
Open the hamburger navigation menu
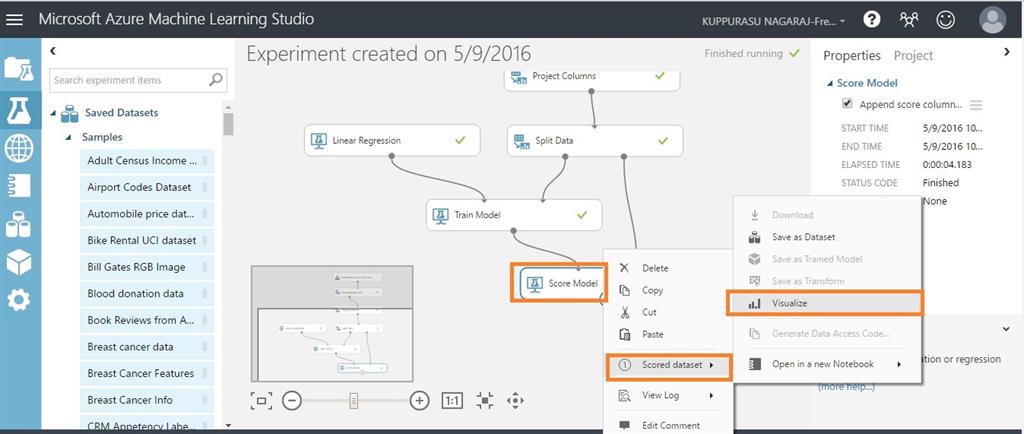point(14,20)
